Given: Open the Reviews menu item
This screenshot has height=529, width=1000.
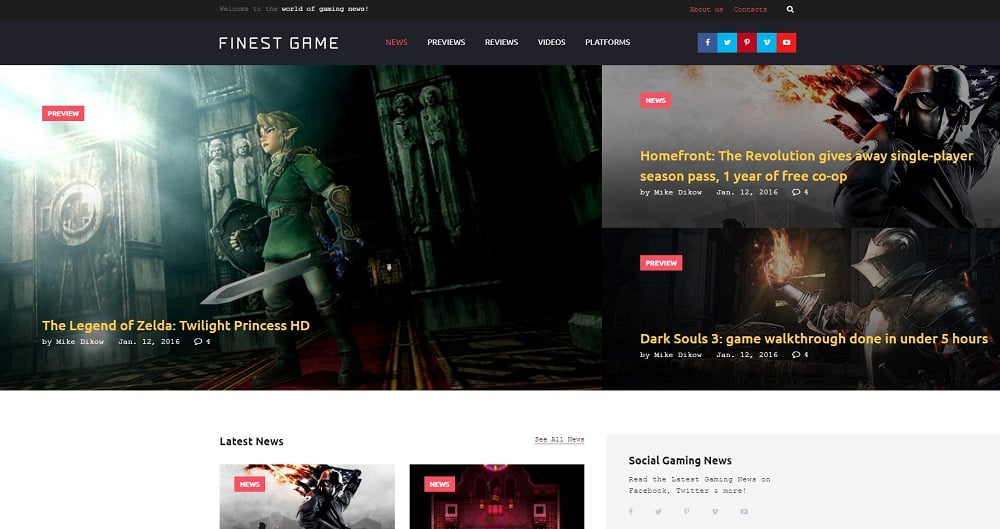Looking at the screenshot, I should pos(501,42).
